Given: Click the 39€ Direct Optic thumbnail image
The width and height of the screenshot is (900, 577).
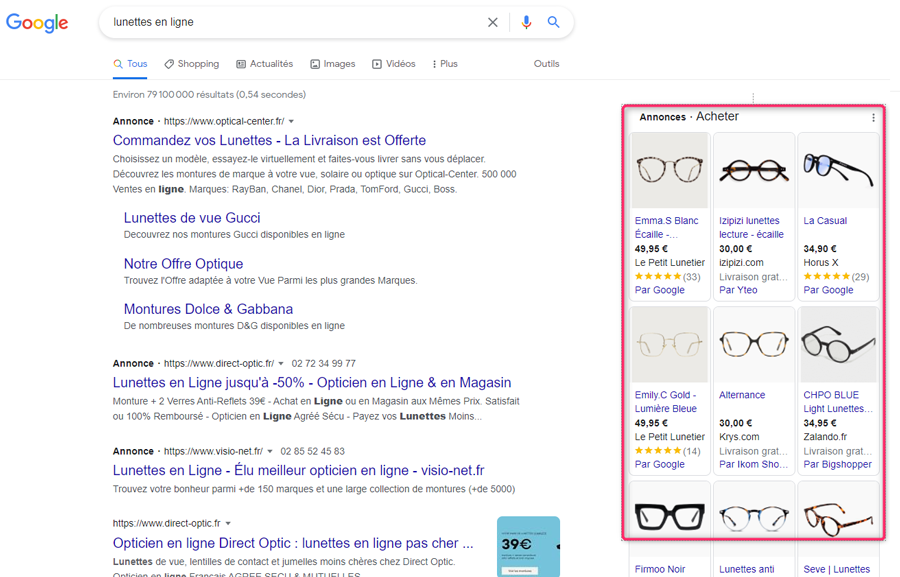Looking at the screenshot, I should [x=528, y=546].
